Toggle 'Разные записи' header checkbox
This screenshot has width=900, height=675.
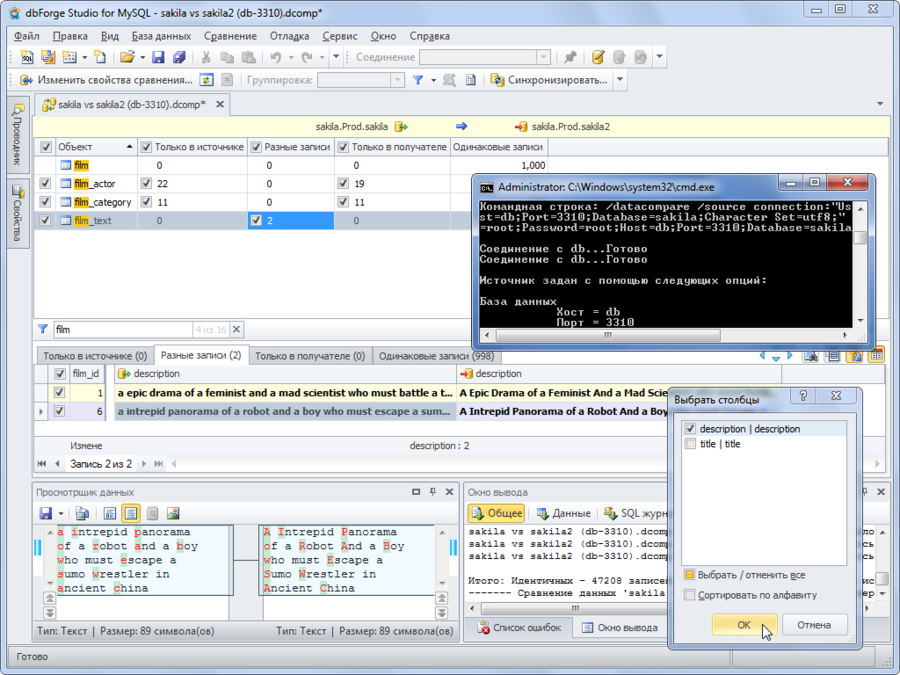point(256,147)
